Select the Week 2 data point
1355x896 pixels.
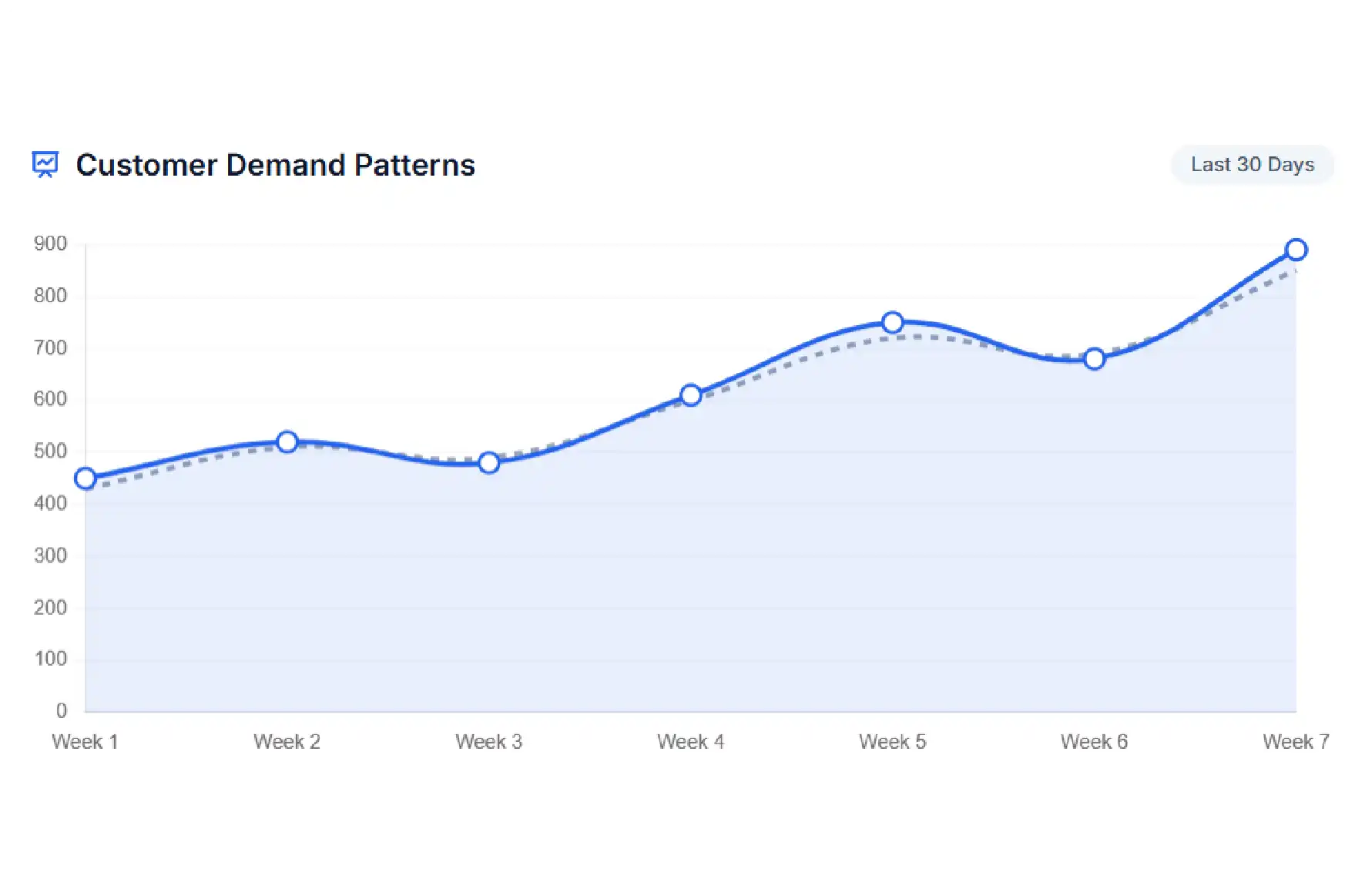tap(287, 442)
